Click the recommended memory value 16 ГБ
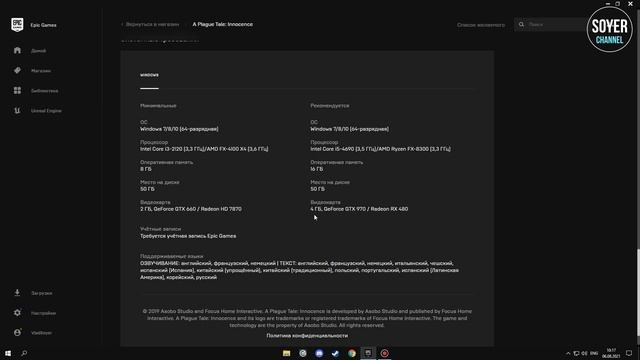Viewport: 640px width, 360px height. tap(317, 169)
